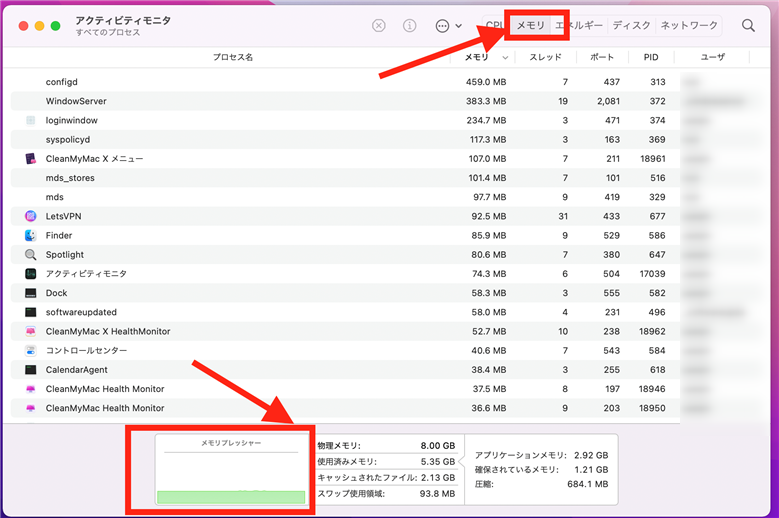The width and height of the screenshot is (779, 518).
Task: Click the yellow minimize window button
Action: pos(39,26)
